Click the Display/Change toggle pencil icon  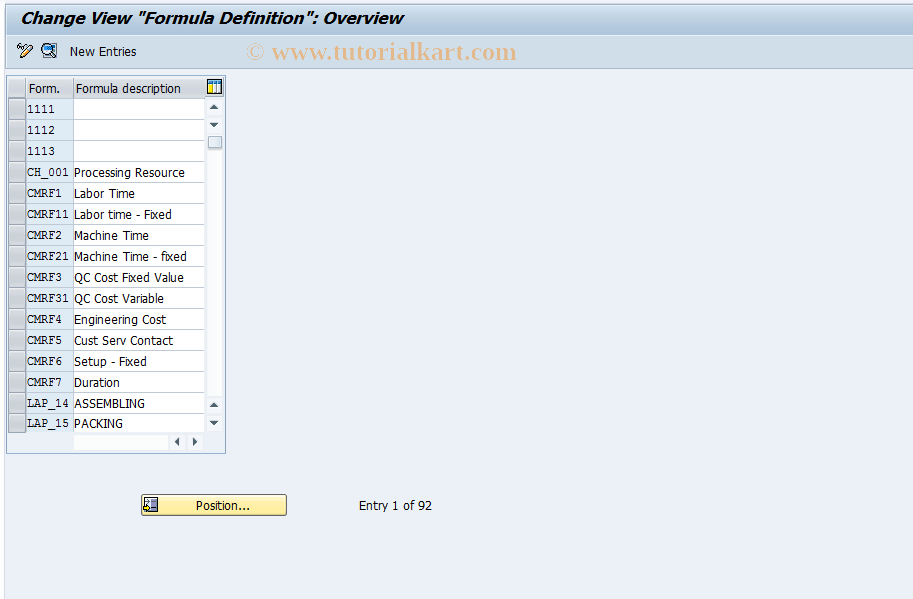tap(24, 51)
